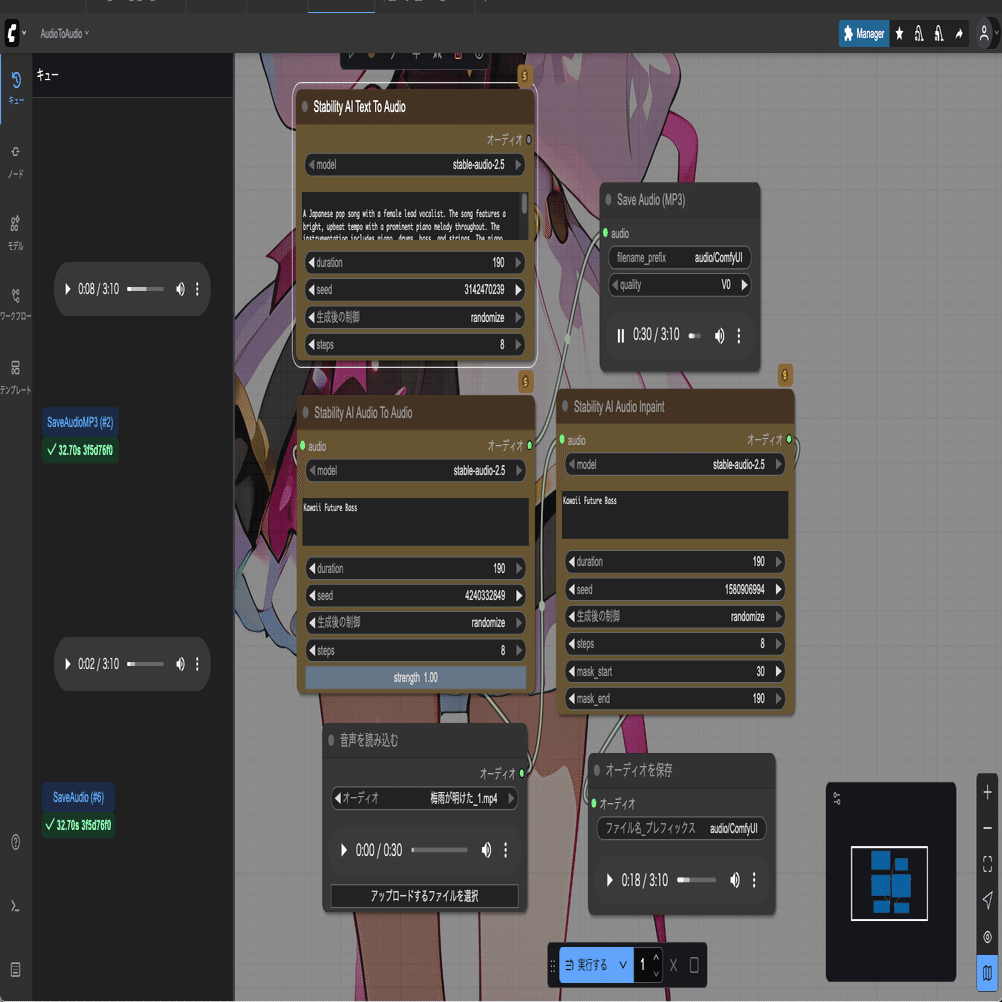Click アップロードするファイルを選択 button

pos(424,896)
